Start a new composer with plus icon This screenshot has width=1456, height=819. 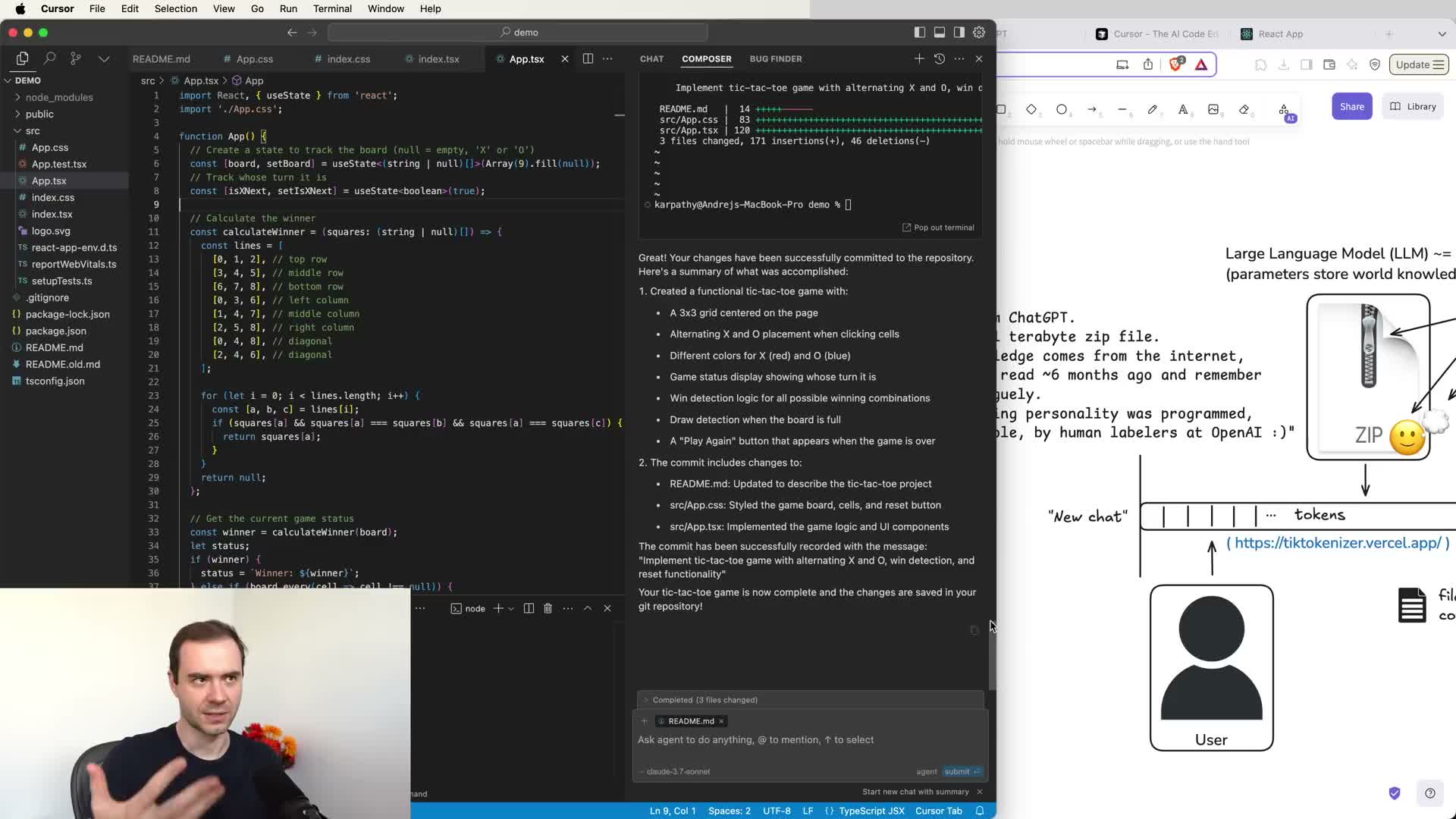[919, 58]
